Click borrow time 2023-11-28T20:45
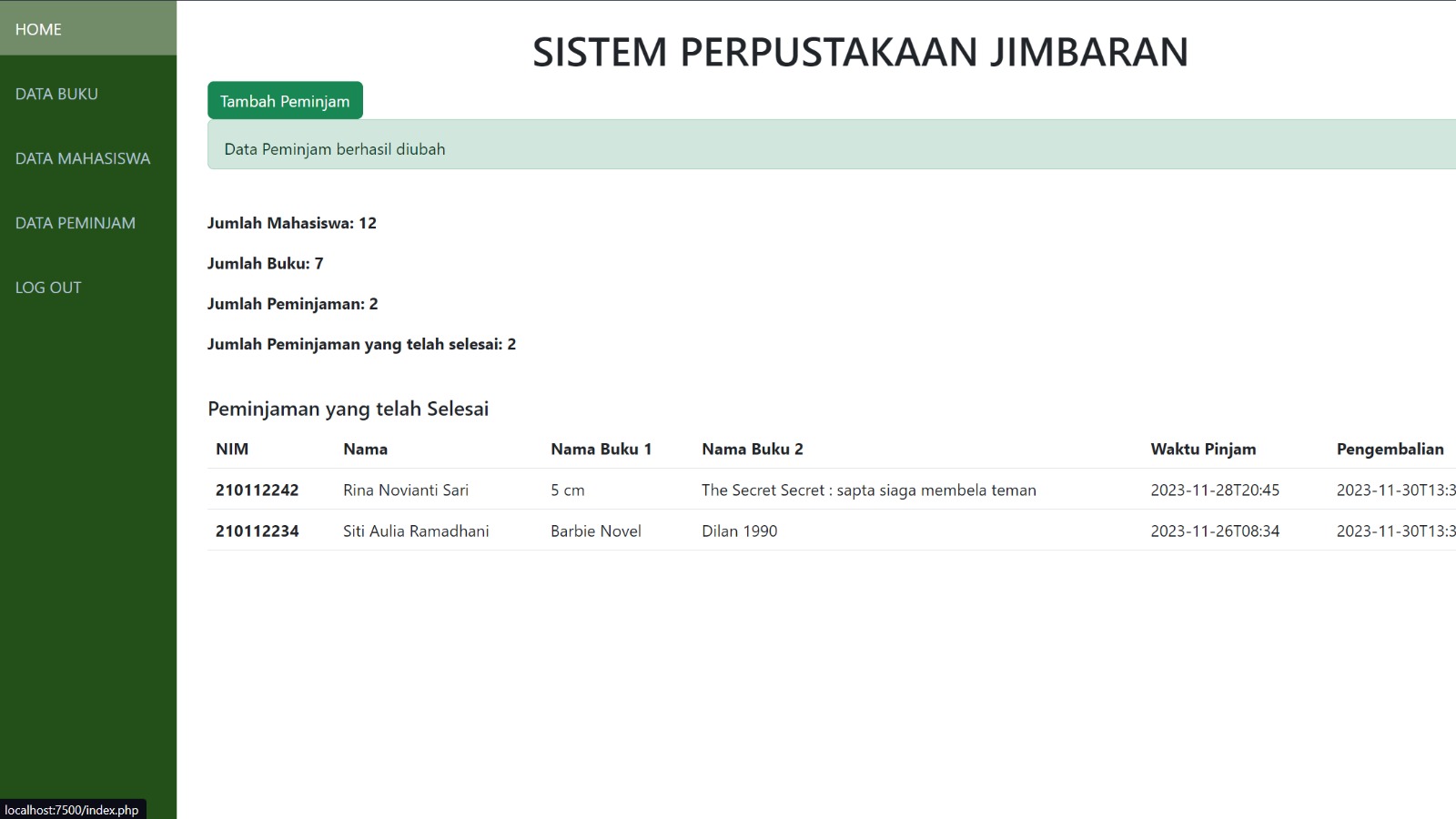This screenshot has height=819, width=1456. coord(1215,490)
